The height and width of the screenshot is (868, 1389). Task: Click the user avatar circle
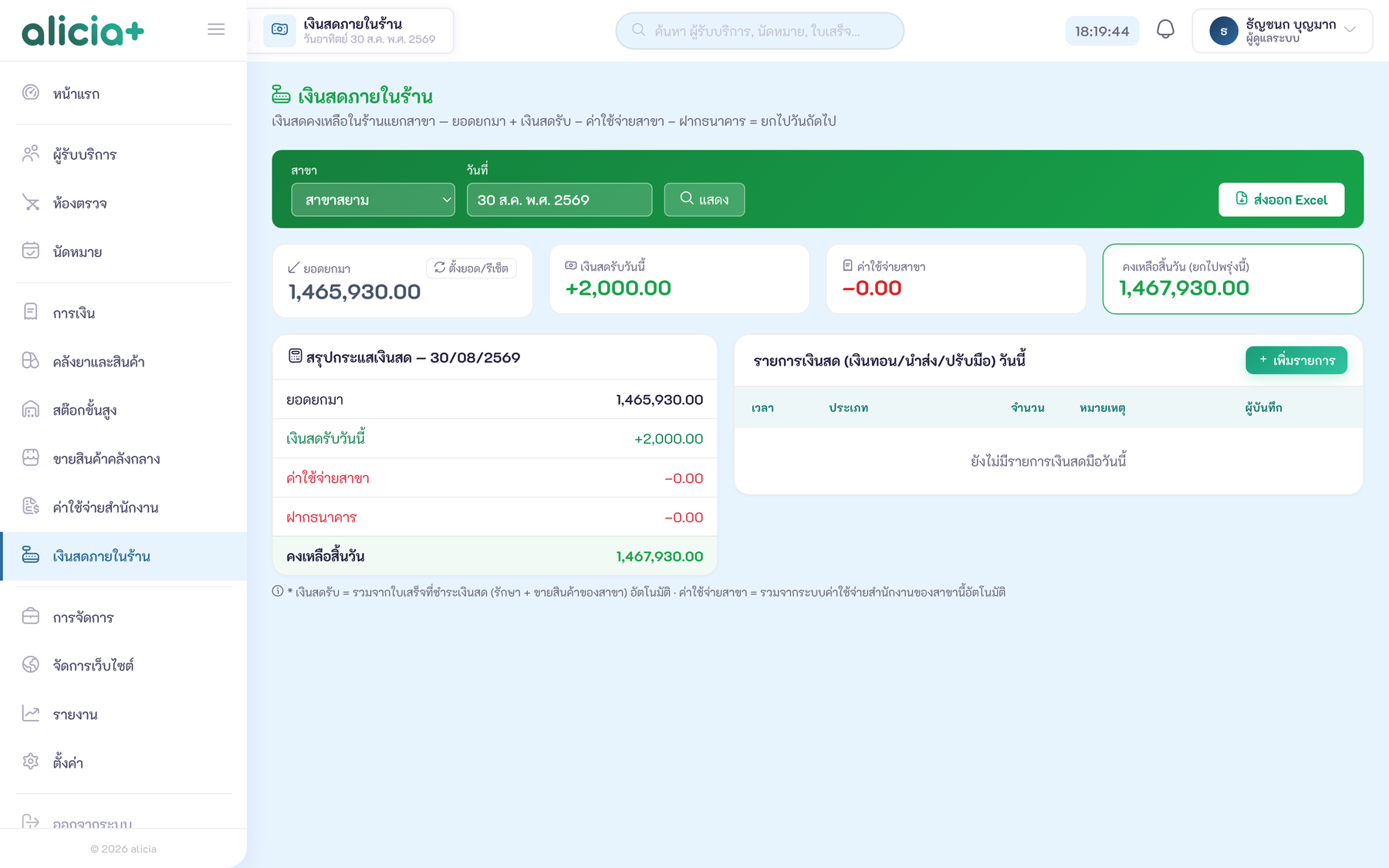point(1224,31)
